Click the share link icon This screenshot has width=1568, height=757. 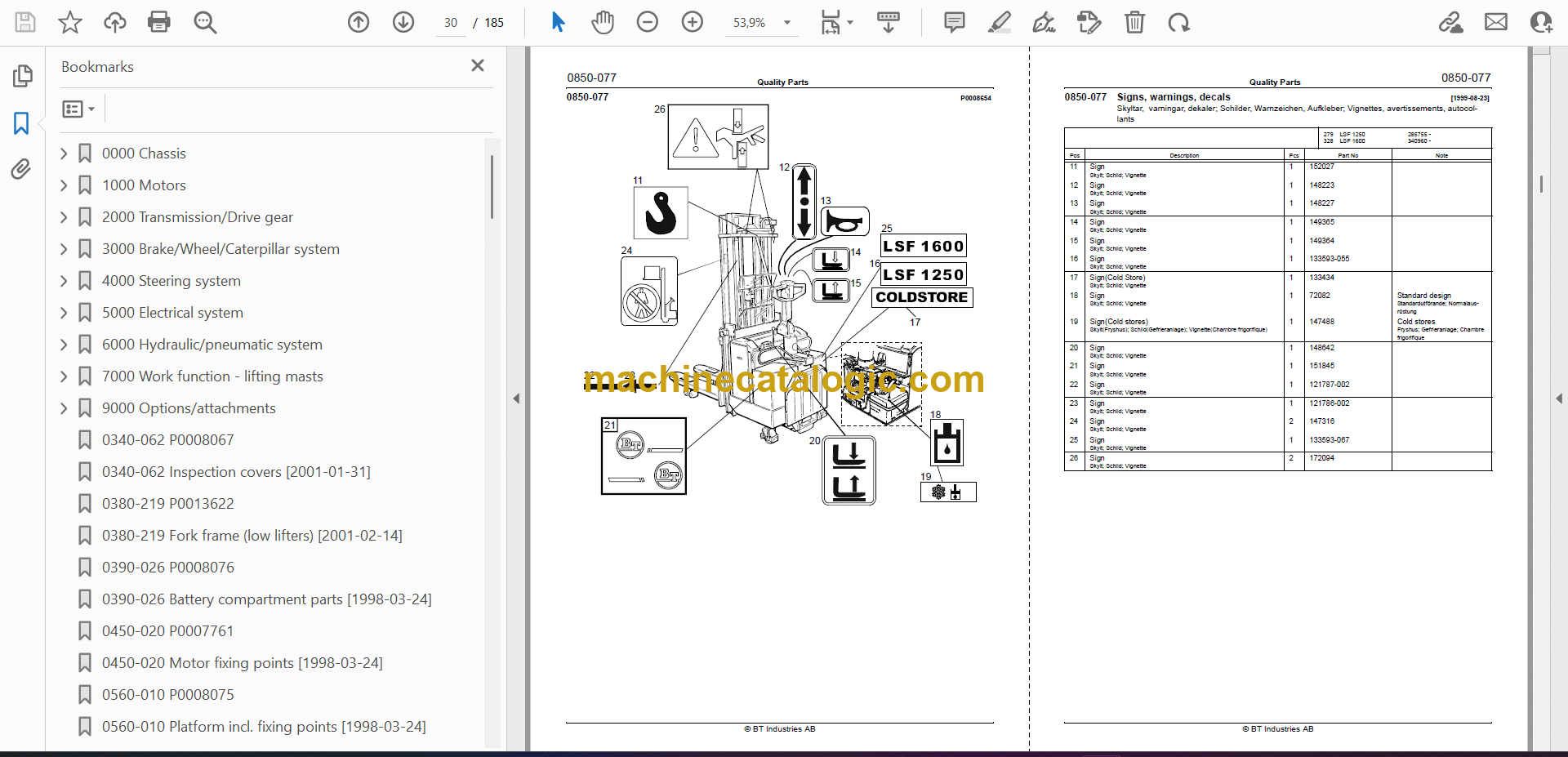click(1451, 22)
